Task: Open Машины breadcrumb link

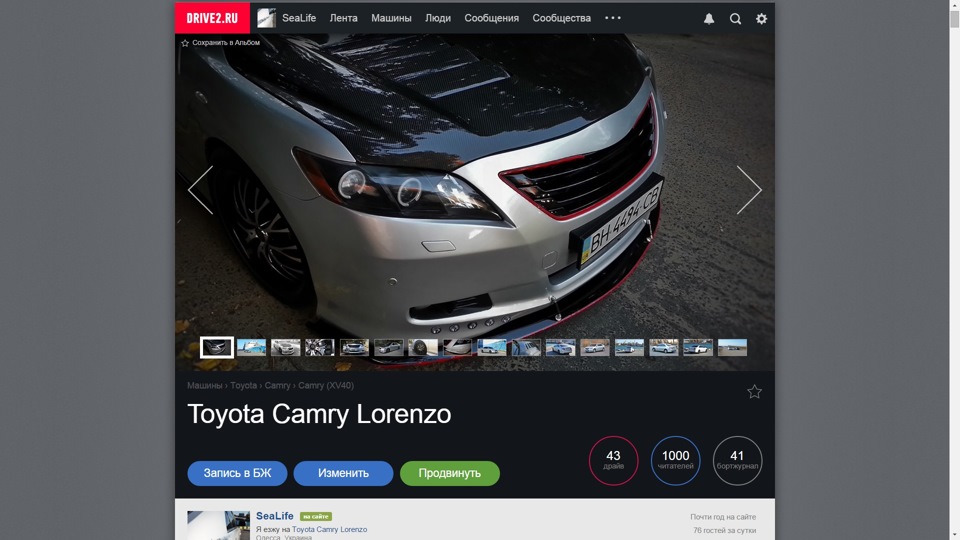Action: tap(204, 386)
